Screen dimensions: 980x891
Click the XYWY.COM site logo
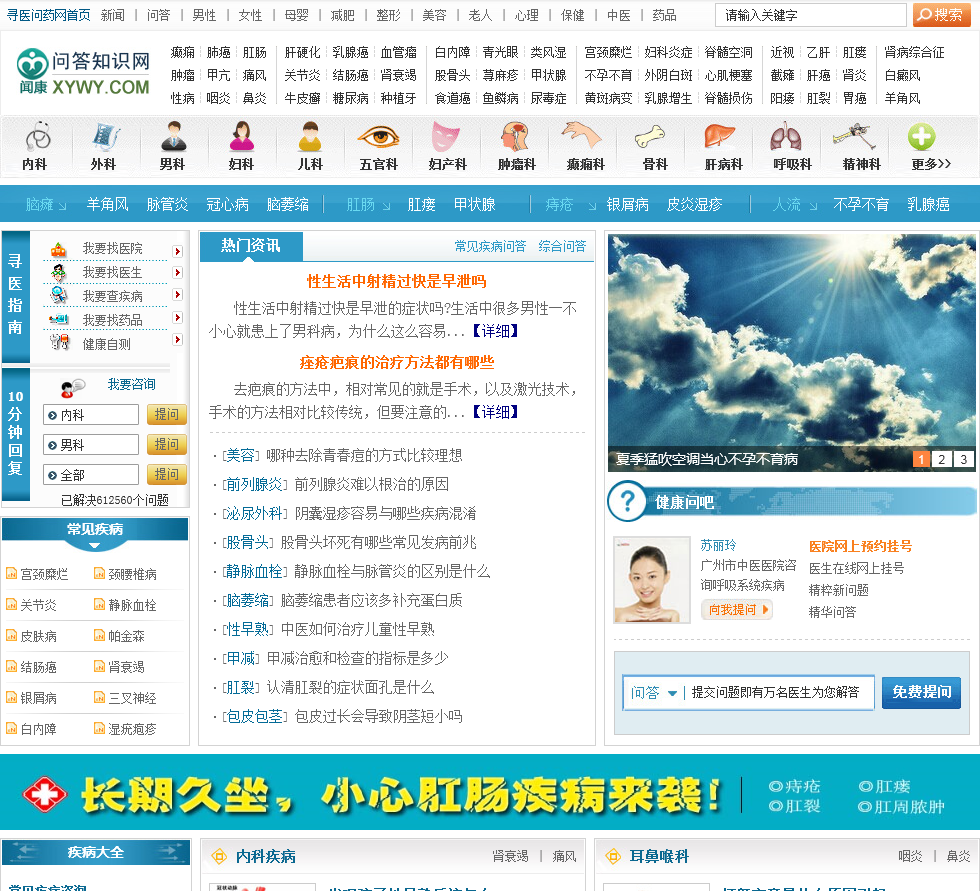point(84,72)
